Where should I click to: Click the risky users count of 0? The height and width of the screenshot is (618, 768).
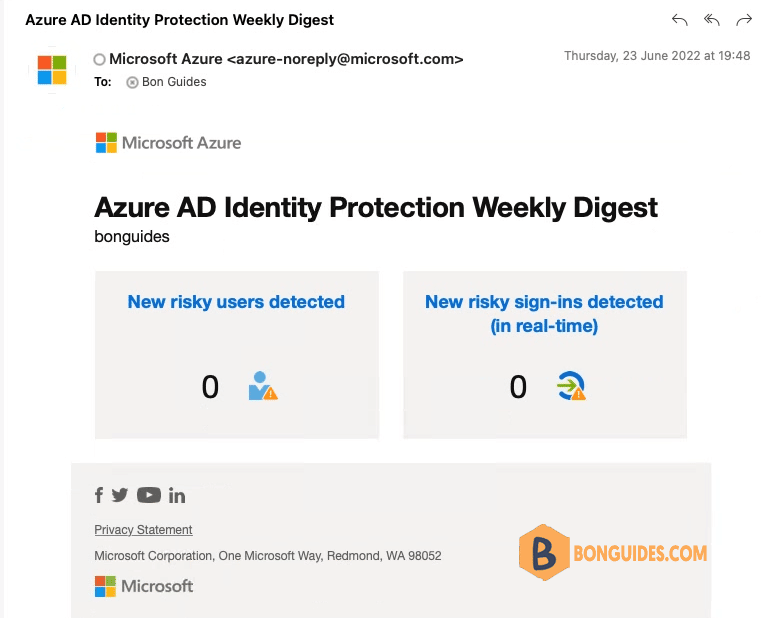210,387
